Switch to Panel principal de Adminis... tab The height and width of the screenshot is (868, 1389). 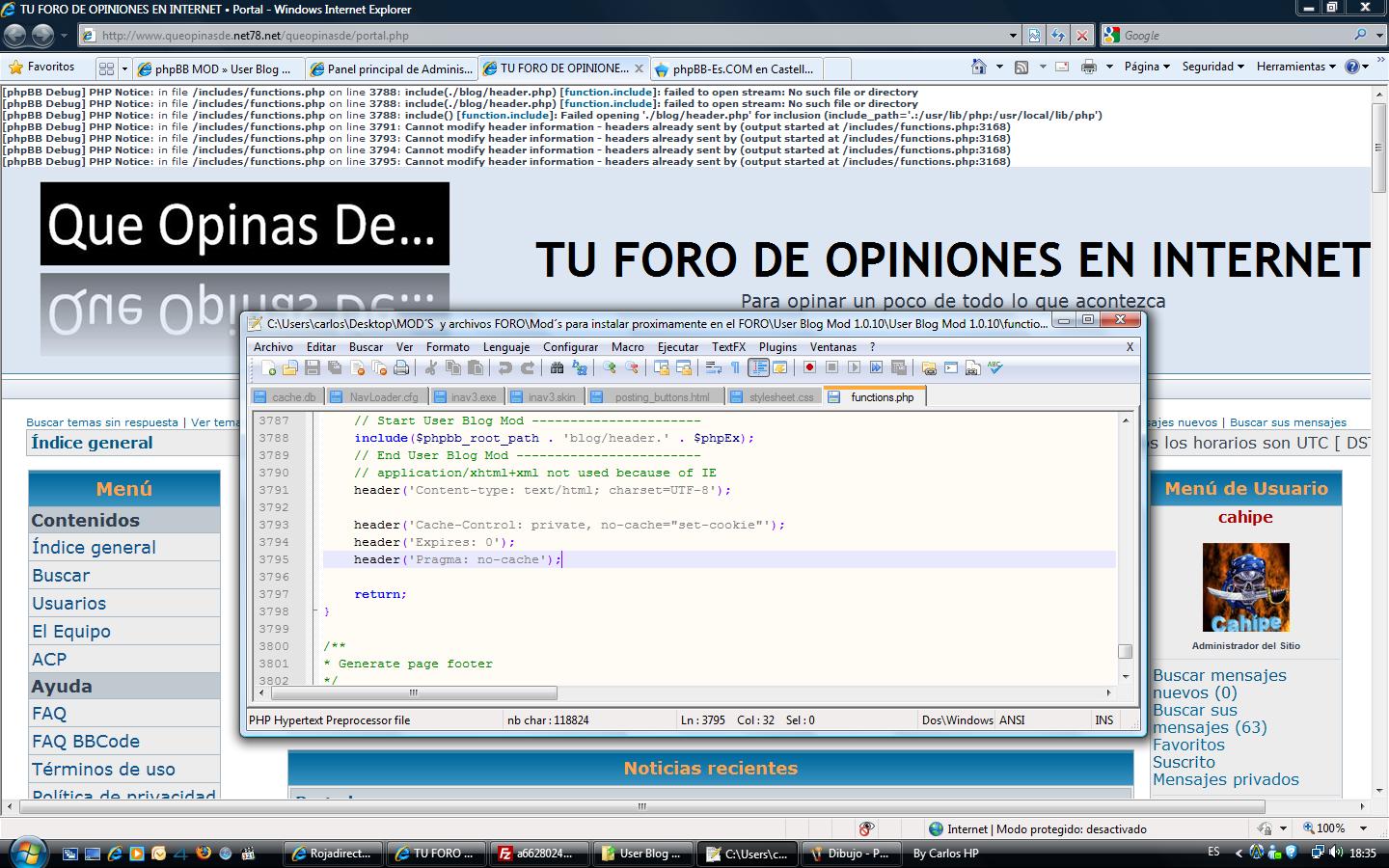click(x=392, y=68)
